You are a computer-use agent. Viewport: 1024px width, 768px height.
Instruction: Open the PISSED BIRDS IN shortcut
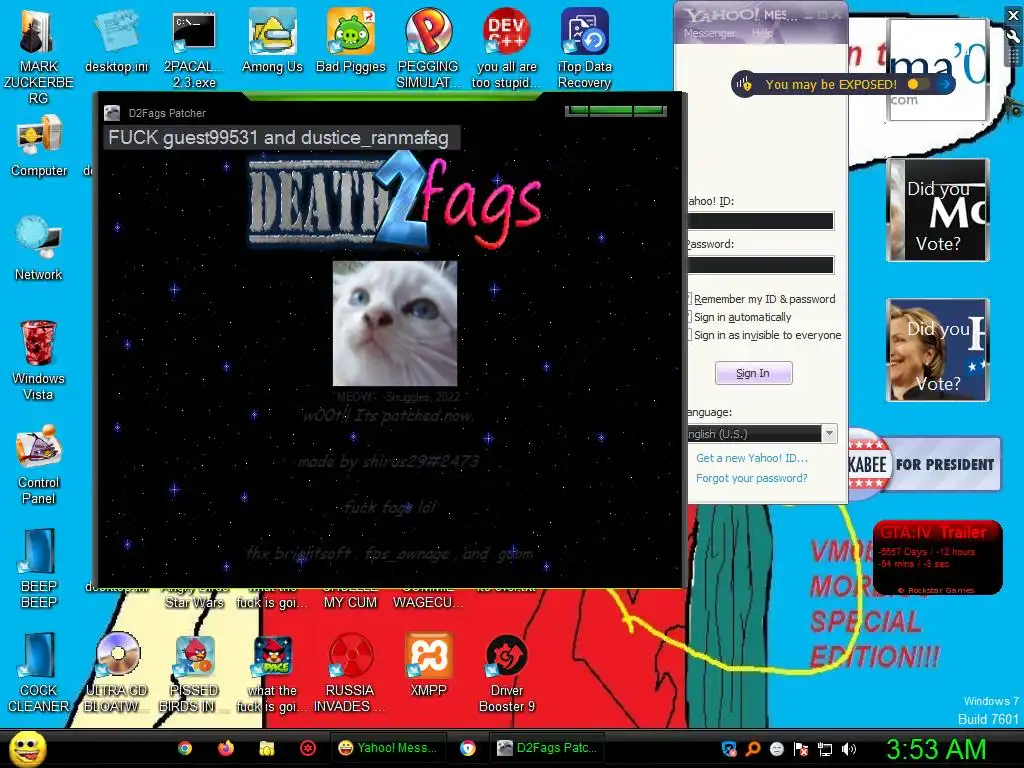coord(194,673)
